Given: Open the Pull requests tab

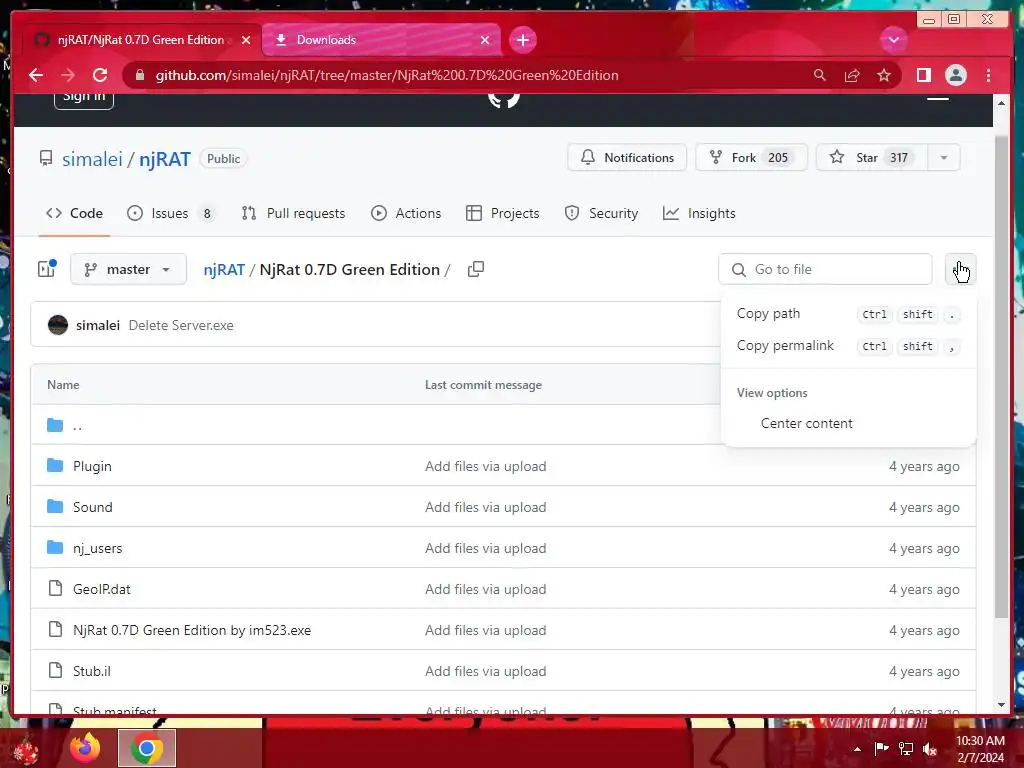Looking at the screenshot, I should tap(293, 214).
